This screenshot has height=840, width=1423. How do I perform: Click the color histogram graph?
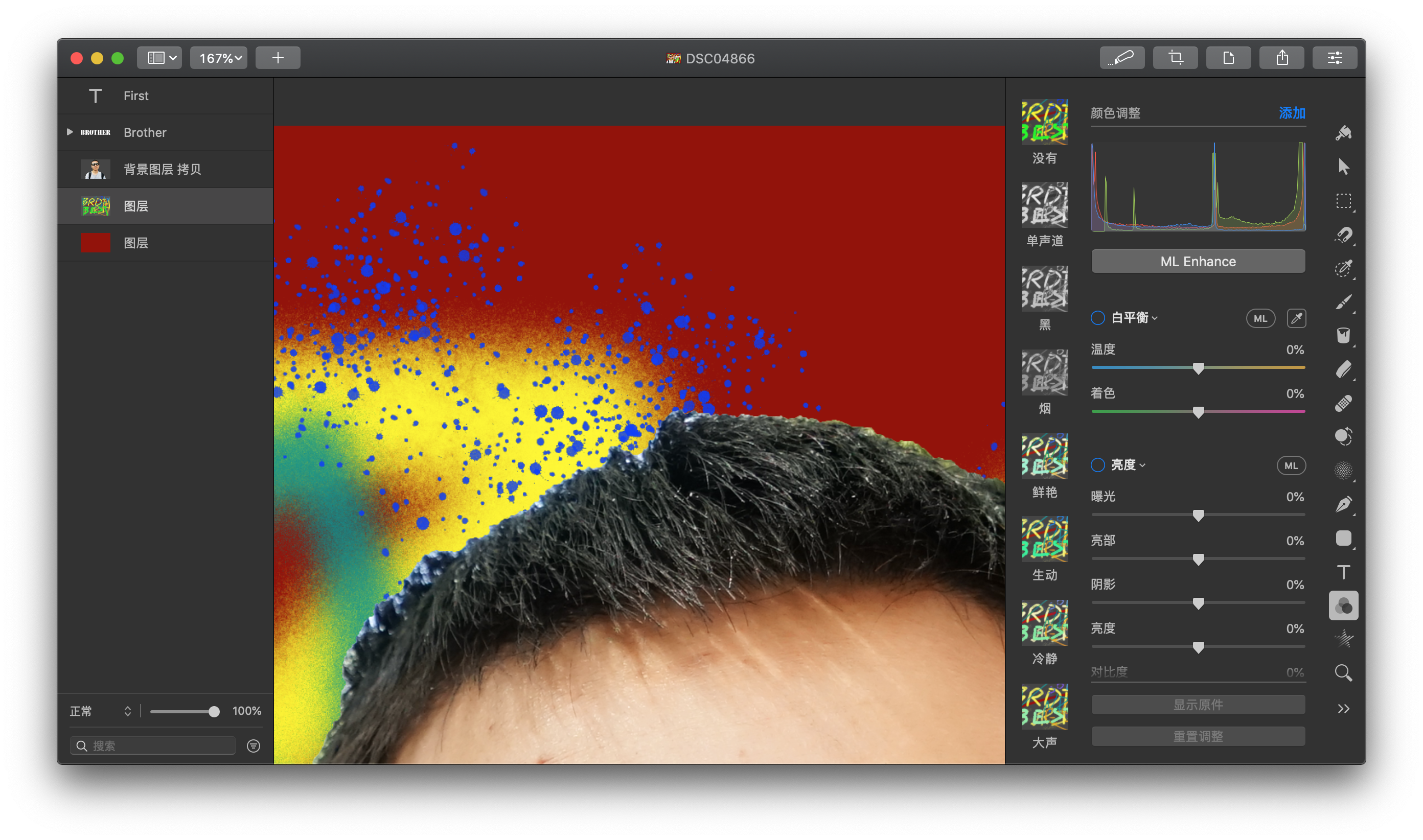1198,187
